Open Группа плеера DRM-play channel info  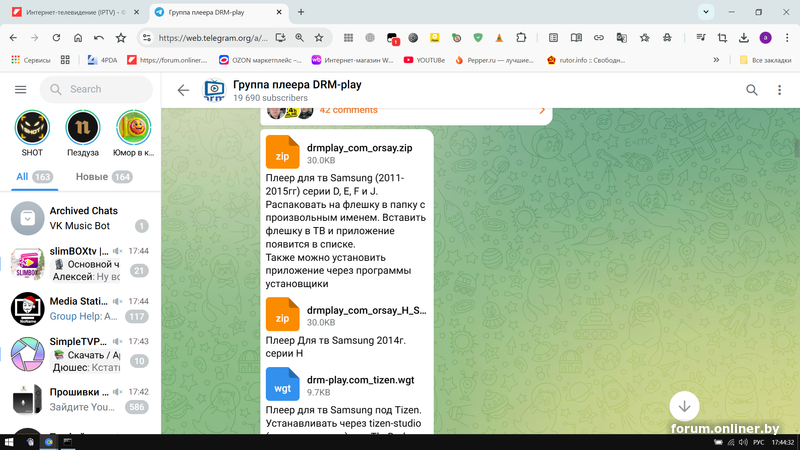(x=297, y=90)
